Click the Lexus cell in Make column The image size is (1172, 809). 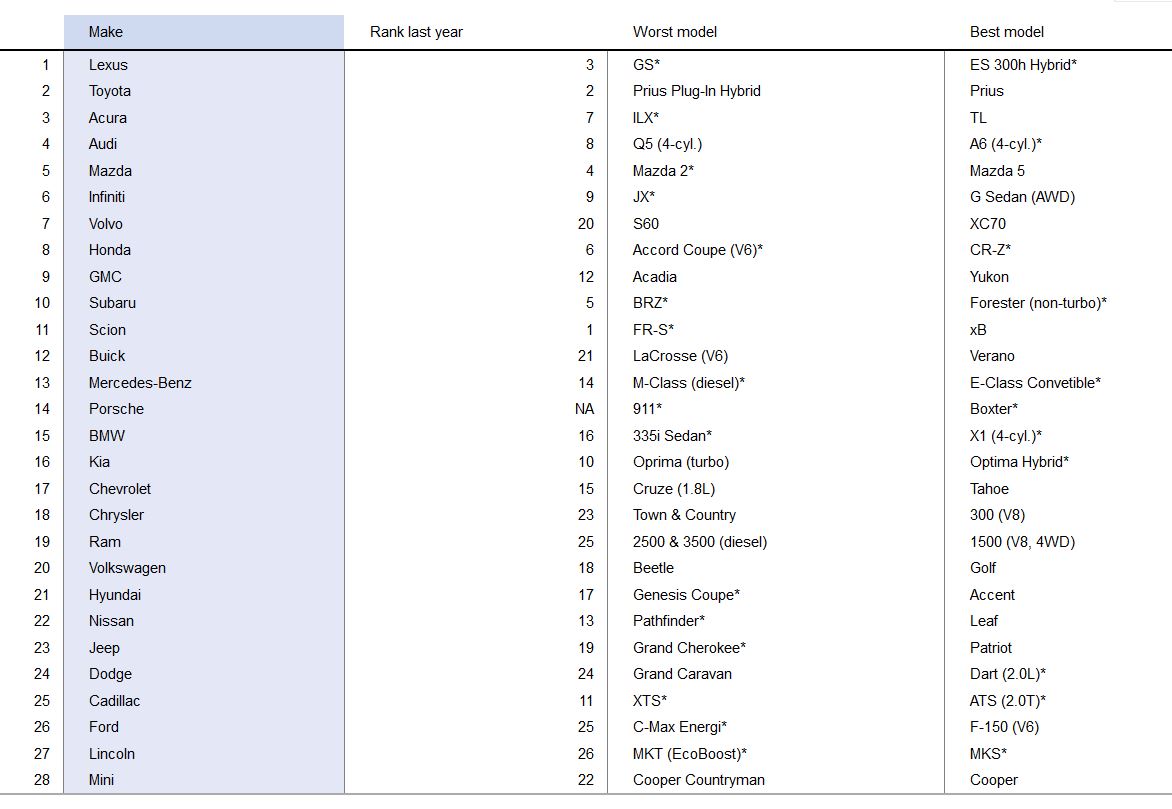108,65
